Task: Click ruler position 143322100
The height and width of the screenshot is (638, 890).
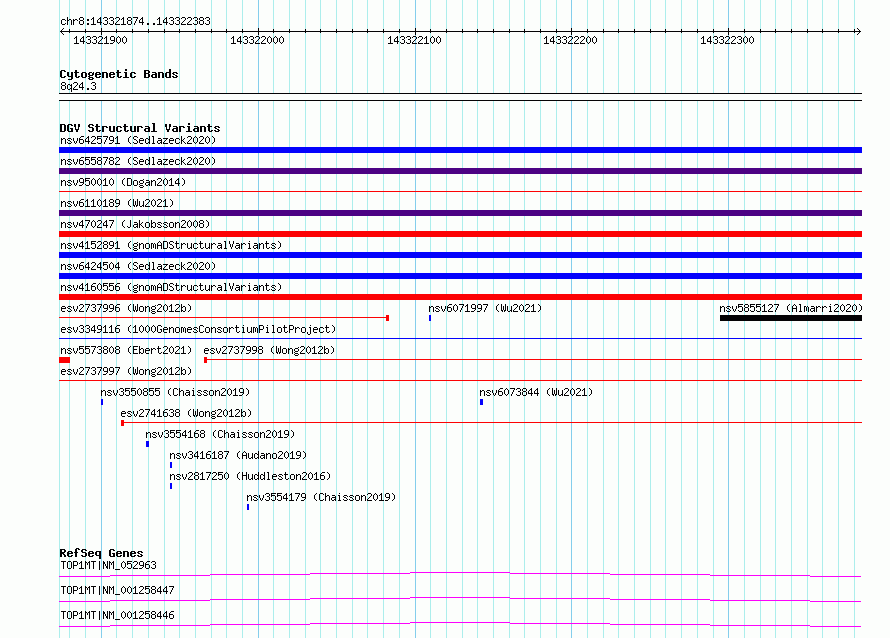Action: 414,40
